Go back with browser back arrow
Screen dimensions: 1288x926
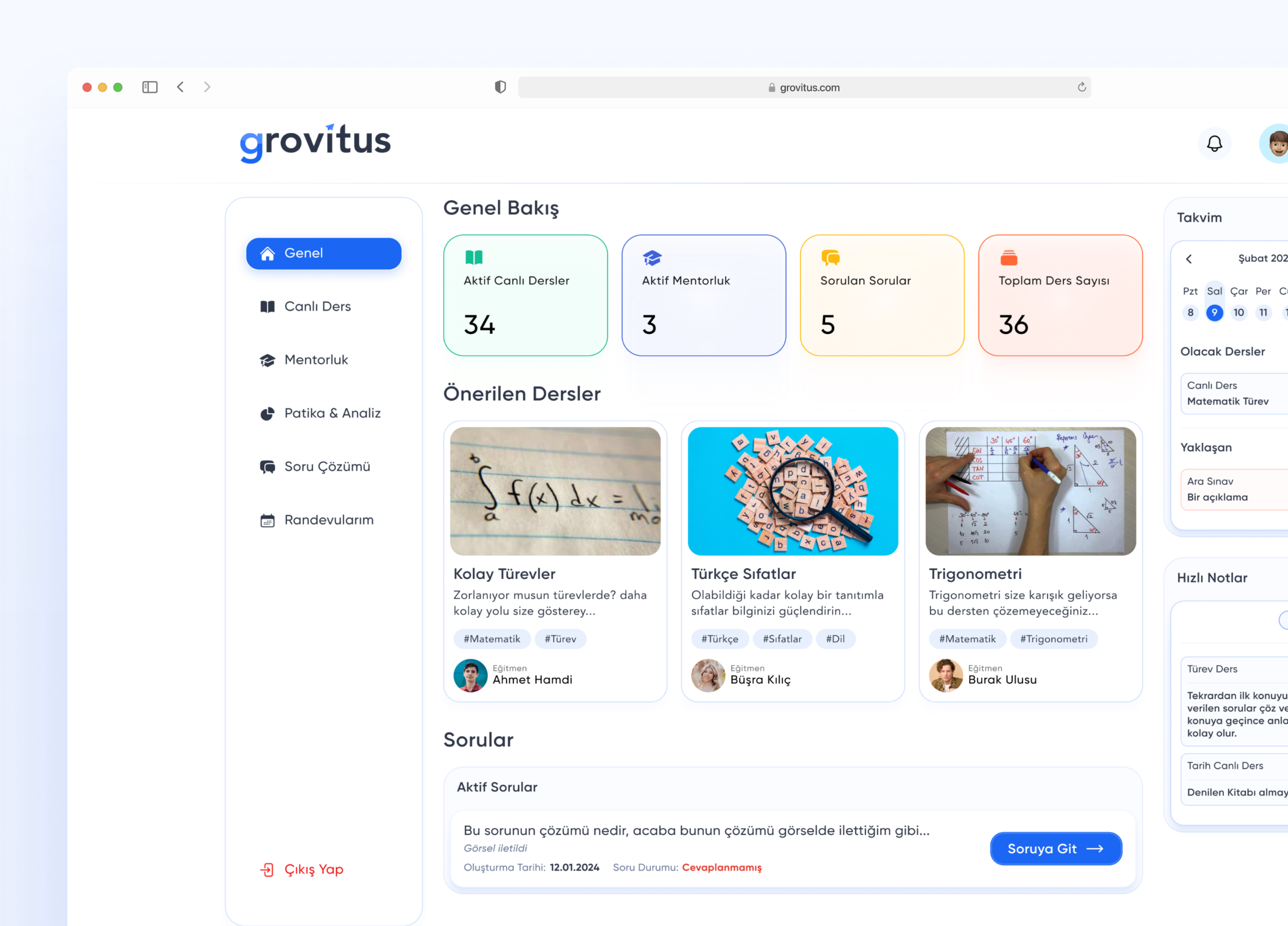point(181,87)
